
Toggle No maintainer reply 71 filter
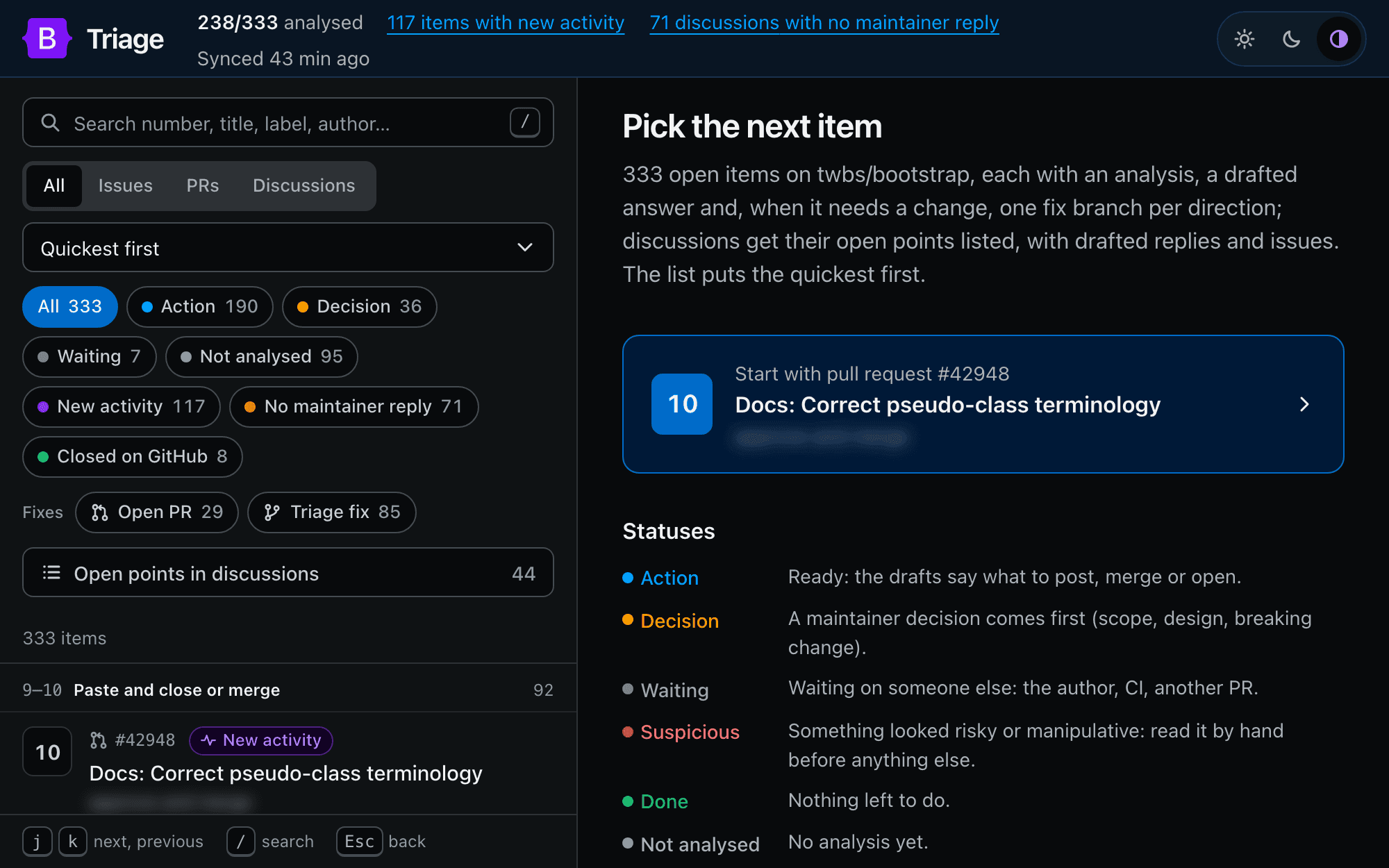coord(354,406)
